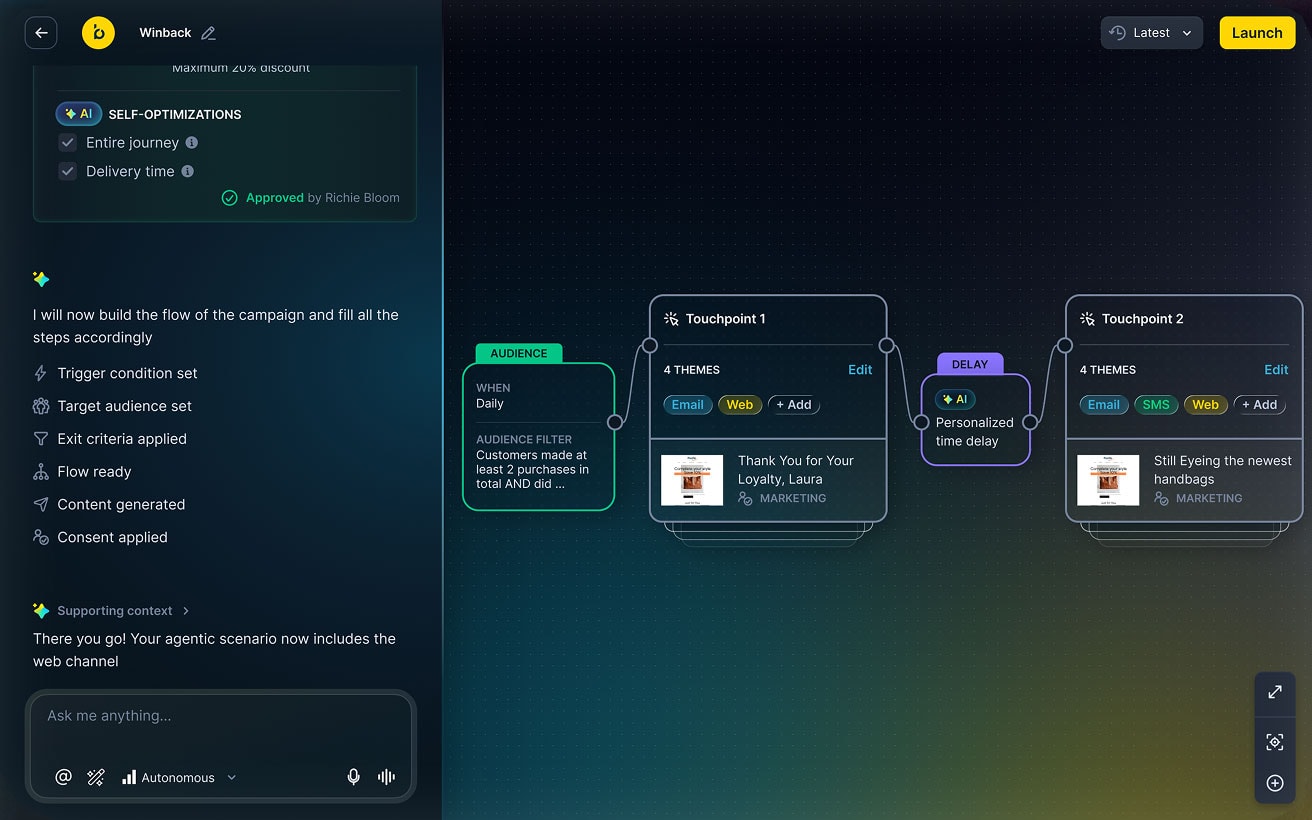This screenshot has width=1312, height=820.
Task: Click the pencil icon to rename Winback
Action: tap(208, 33)
